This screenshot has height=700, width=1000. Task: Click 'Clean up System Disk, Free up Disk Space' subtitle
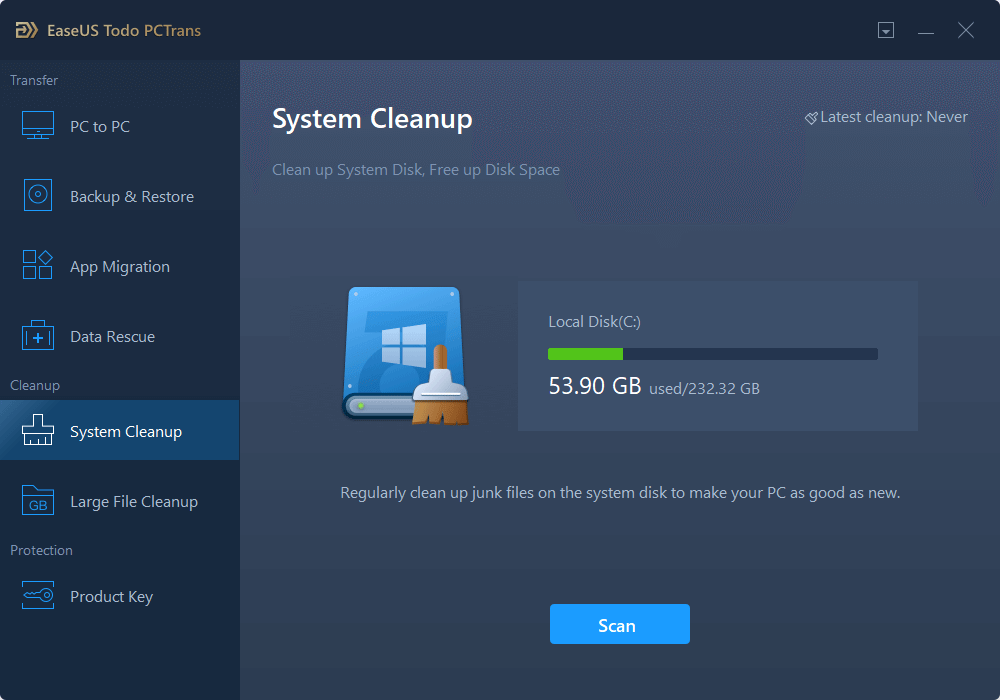point(416,170)
